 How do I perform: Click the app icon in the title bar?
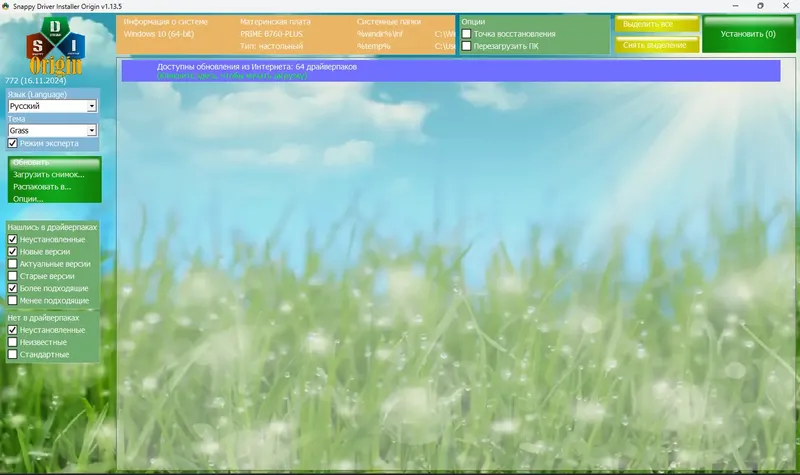(6, 6)
